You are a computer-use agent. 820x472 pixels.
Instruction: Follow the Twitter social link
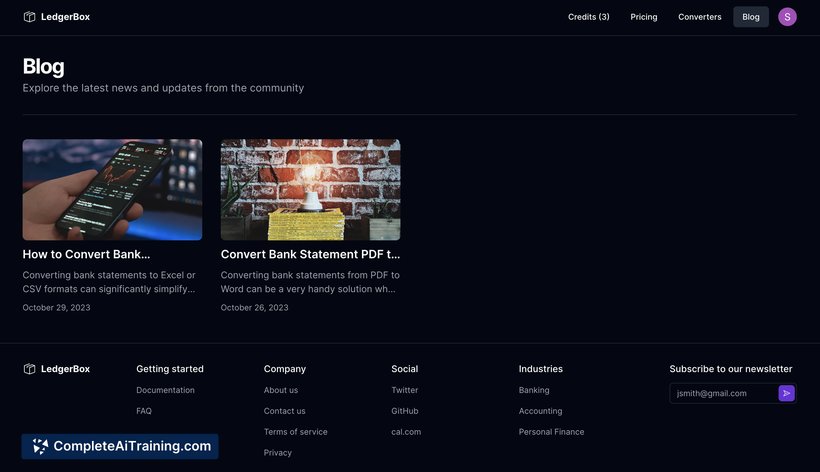[404, 390]
